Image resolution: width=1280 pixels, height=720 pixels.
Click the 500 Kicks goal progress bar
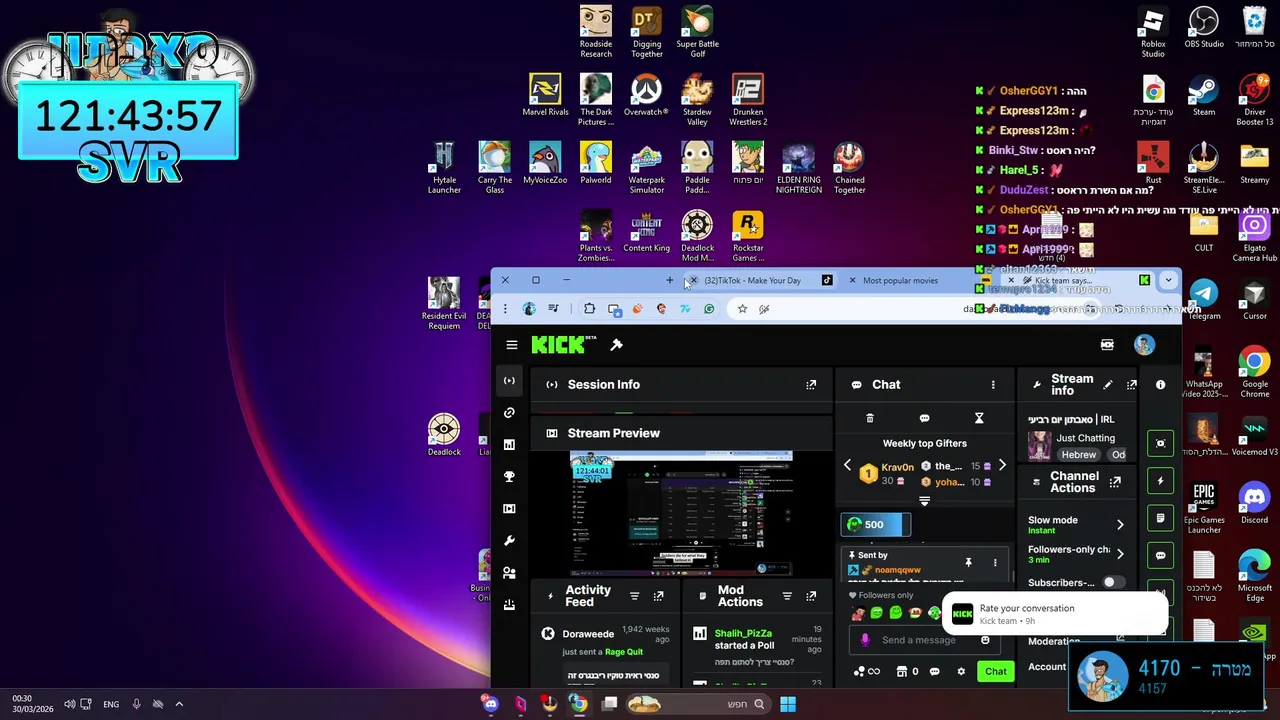(x=875, y=524)
